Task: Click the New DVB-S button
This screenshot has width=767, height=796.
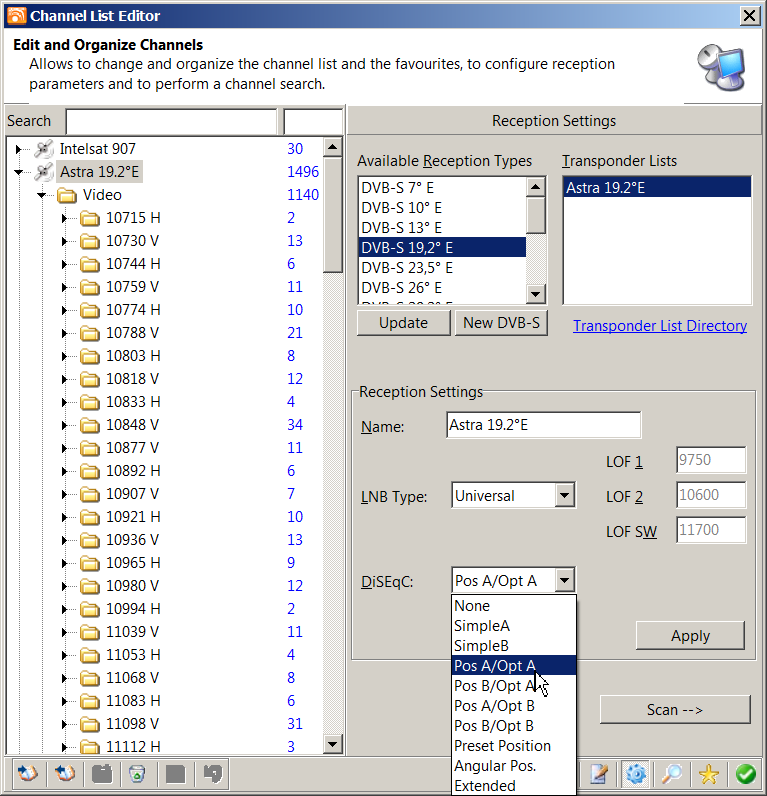Action: 501,323
